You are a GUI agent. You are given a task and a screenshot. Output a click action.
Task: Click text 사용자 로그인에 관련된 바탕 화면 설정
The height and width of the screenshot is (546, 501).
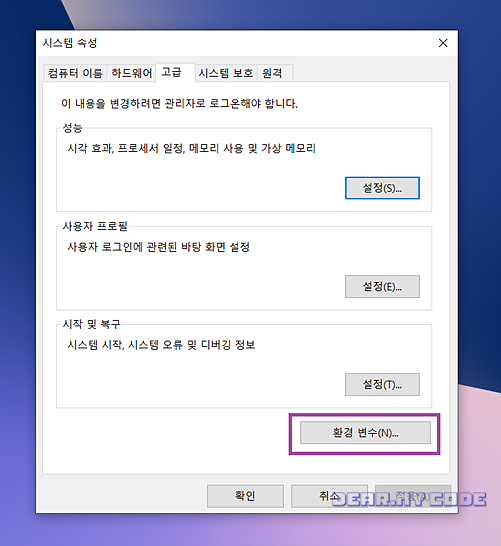coord(158,247)
